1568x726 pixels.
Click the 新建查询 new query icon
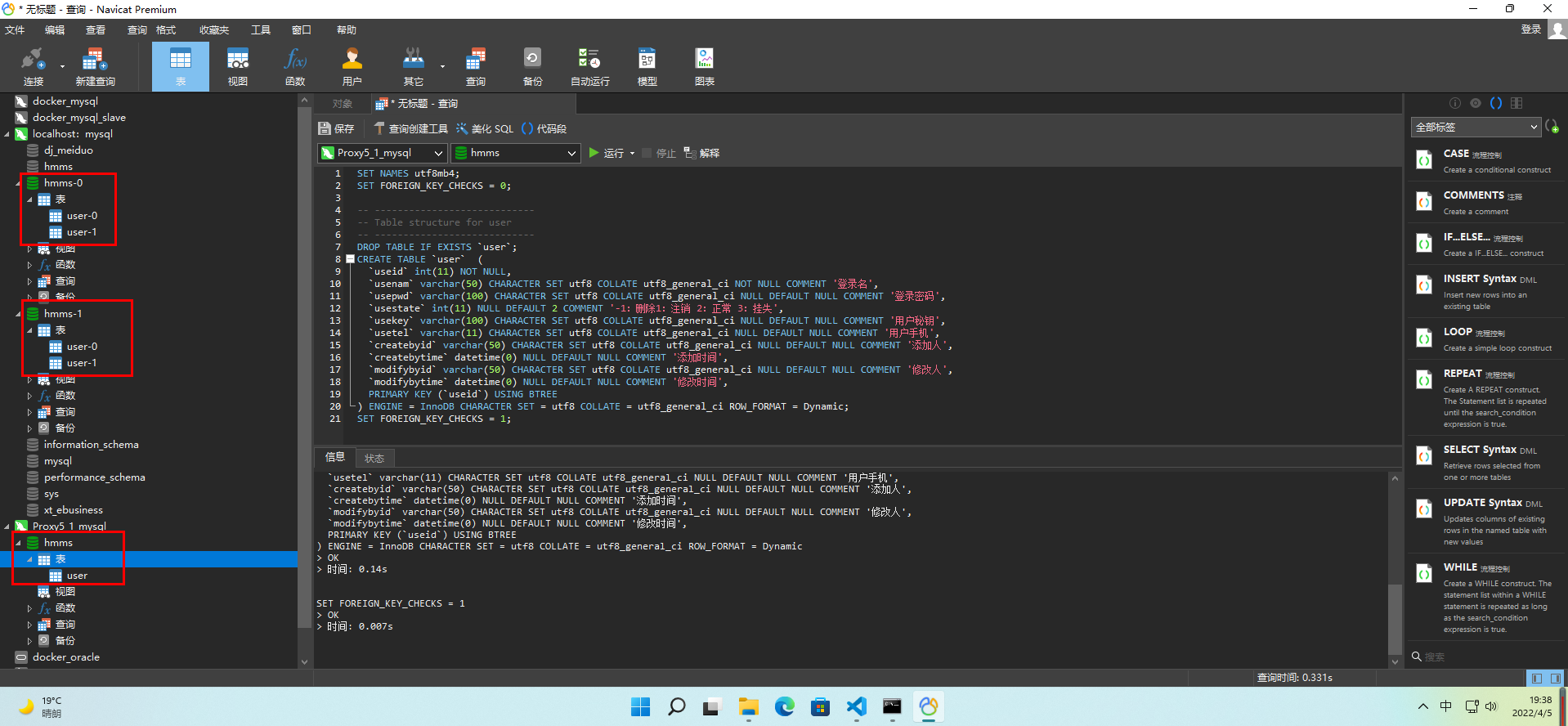pyautogui.click(x=95, y=66)
